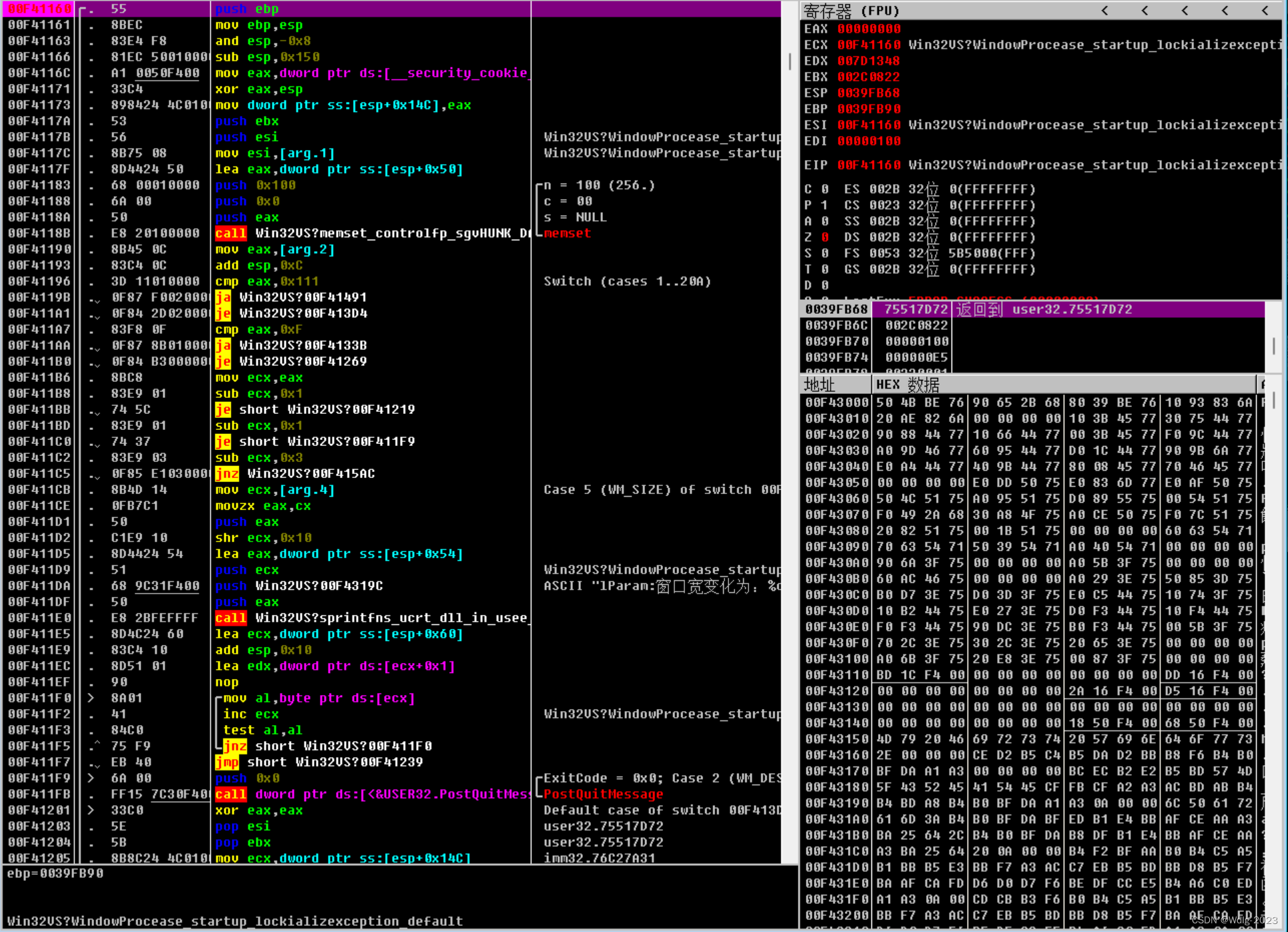
Task: Select dump row at address 00F43150
Action: point(1032,739)
